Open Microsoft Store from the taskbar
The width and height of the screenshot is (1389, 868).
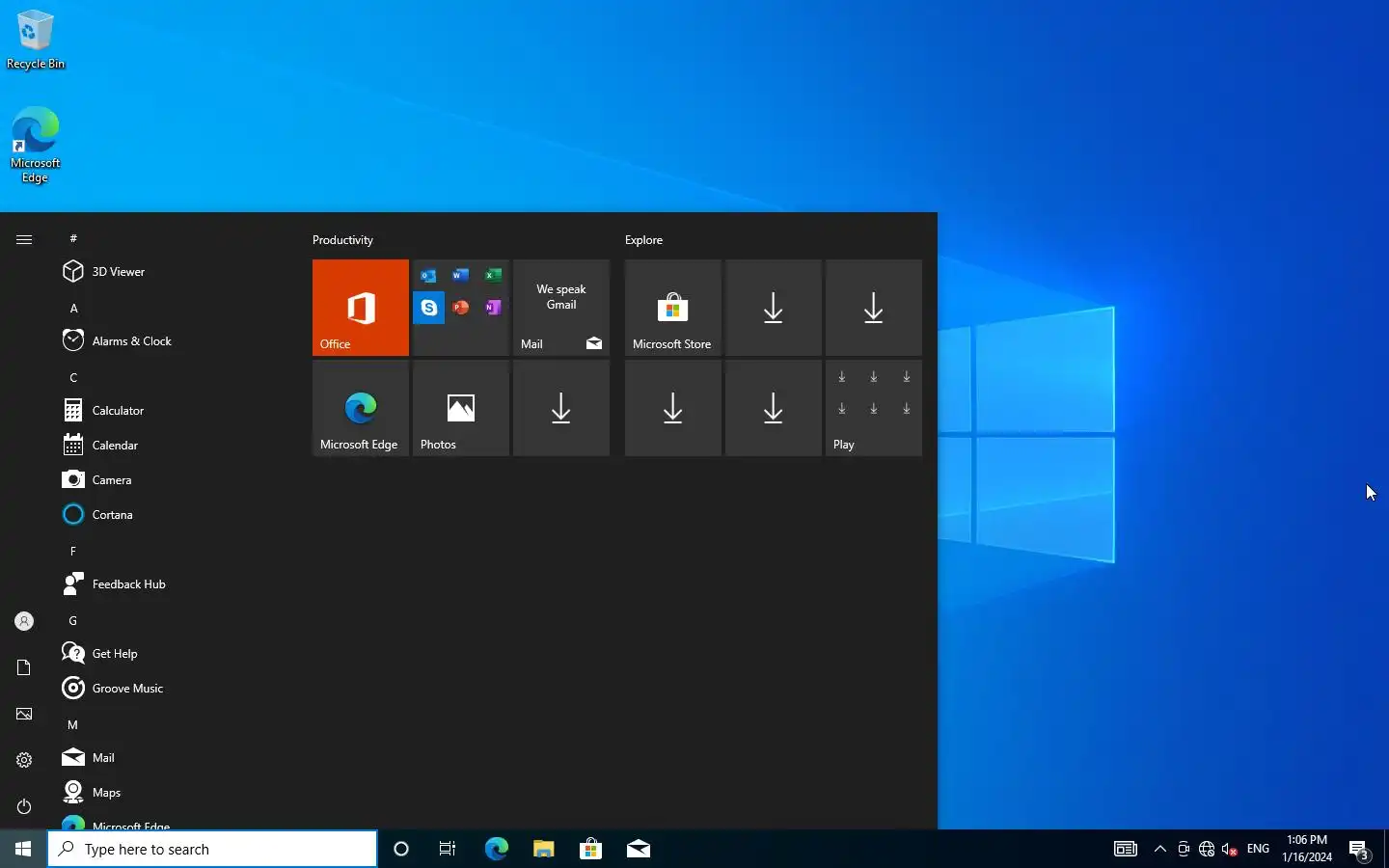590,849
